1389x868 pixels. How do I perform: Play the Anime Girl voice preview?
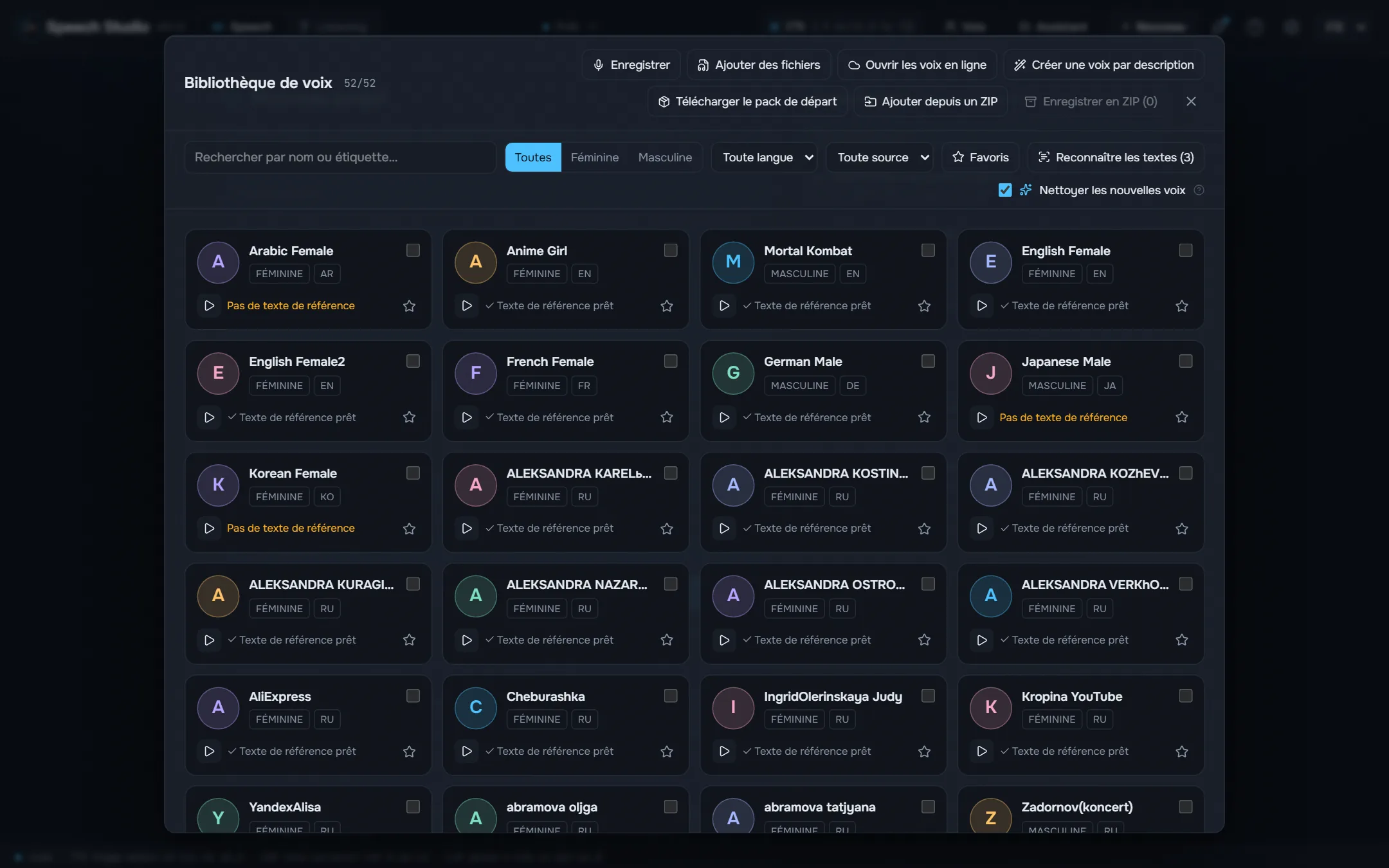467,305
